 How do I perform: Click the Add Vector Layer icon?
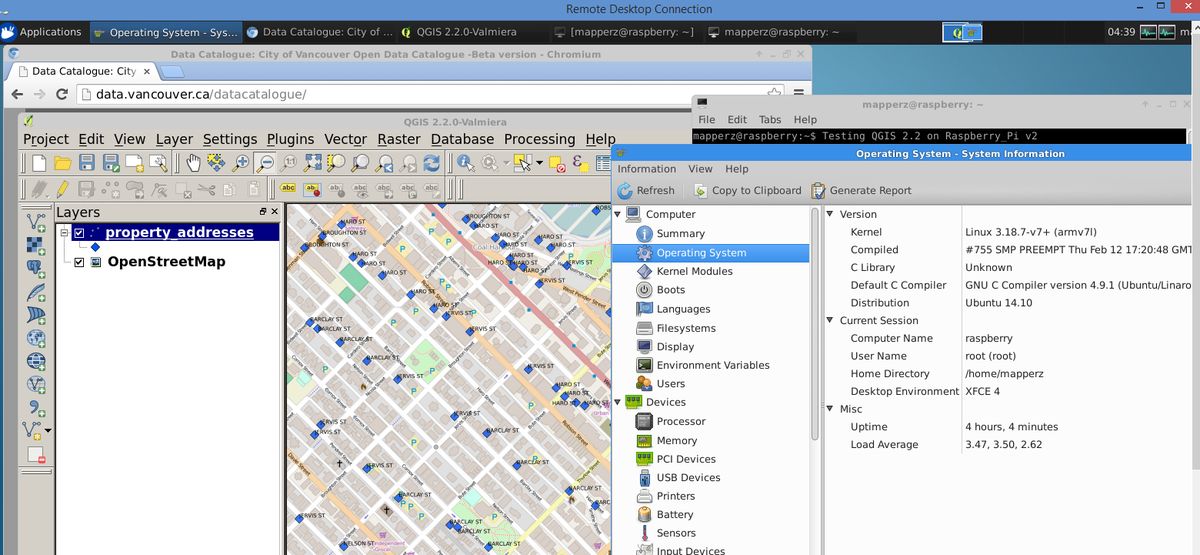37,221
